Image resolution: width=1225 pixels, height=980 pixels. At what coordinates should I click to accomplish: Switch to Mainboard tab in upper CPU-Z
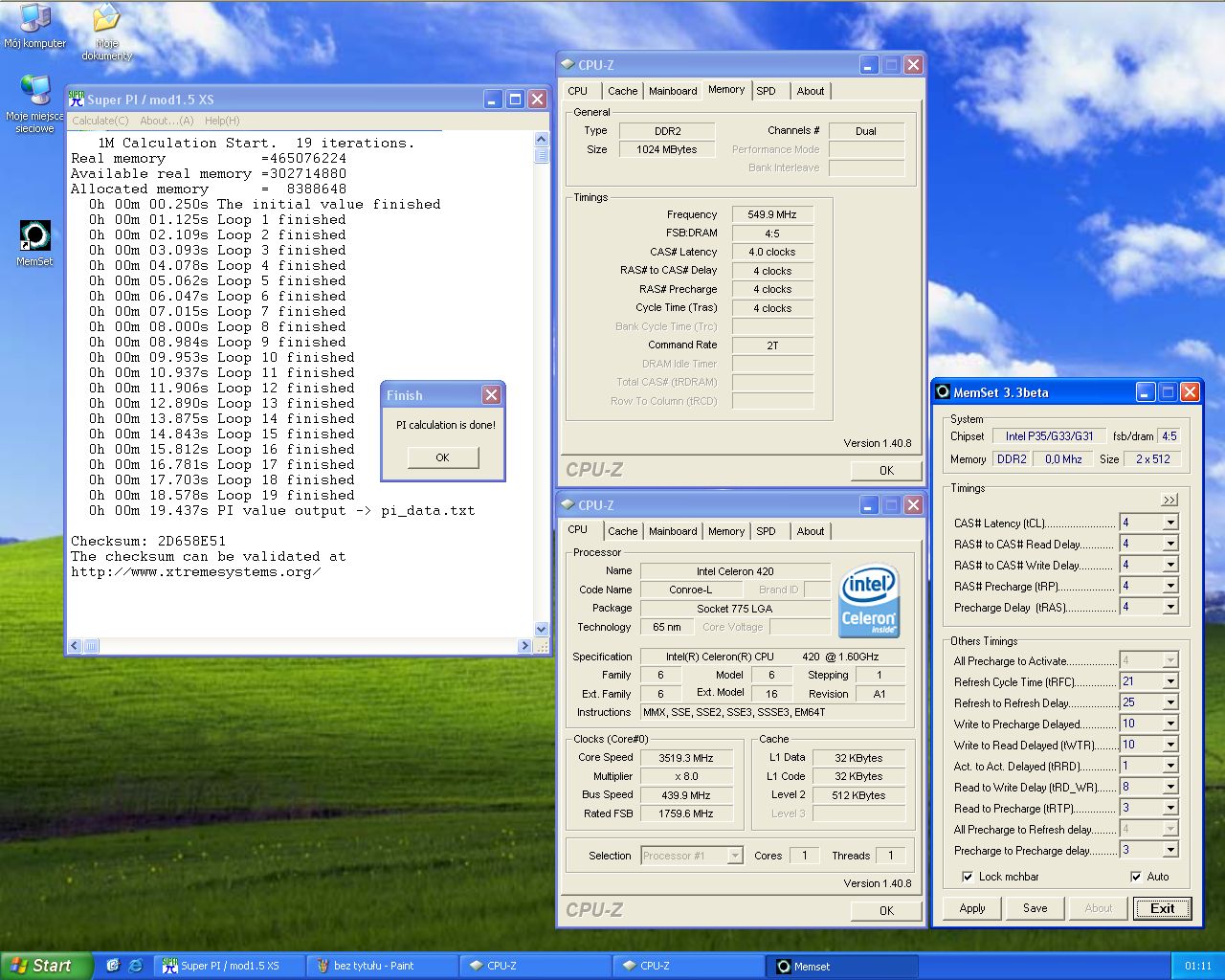(x=673, y=91)
